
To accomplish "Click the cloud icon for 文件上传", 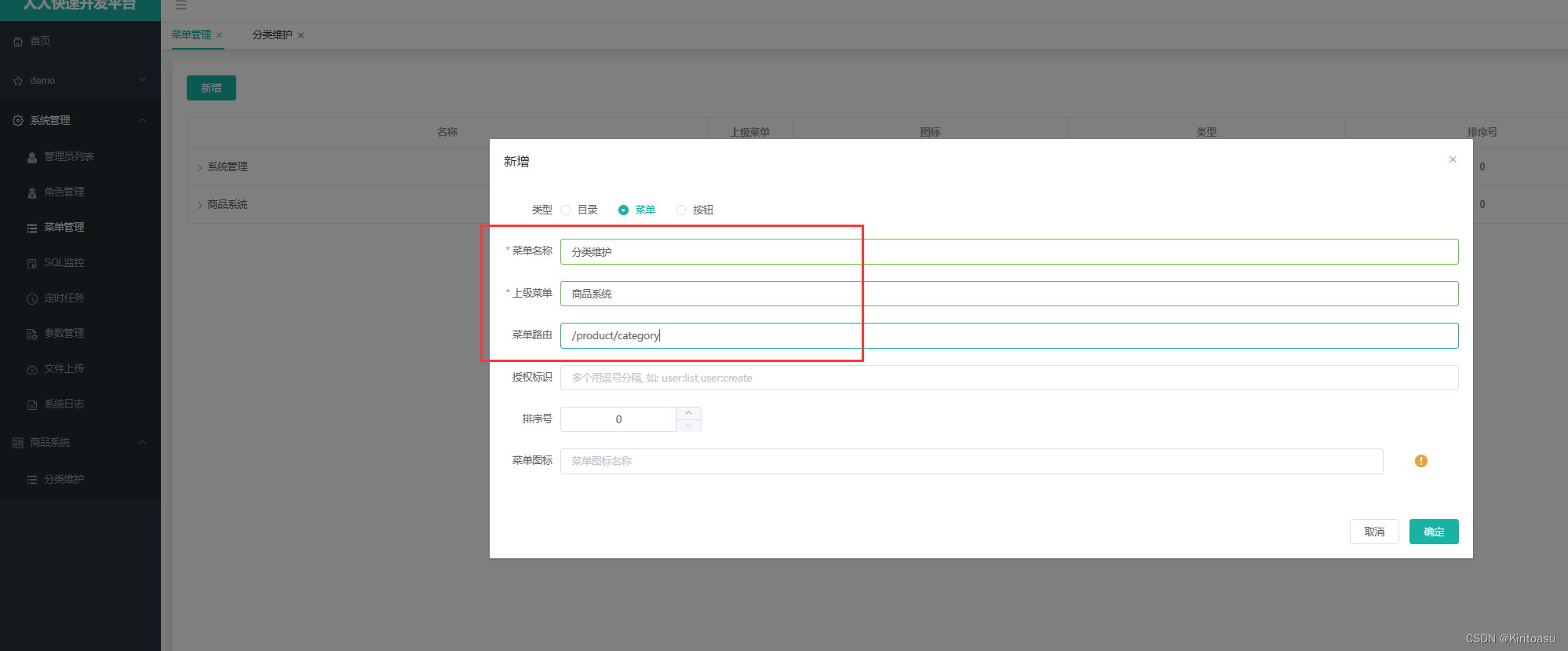I will pos(32,369).
